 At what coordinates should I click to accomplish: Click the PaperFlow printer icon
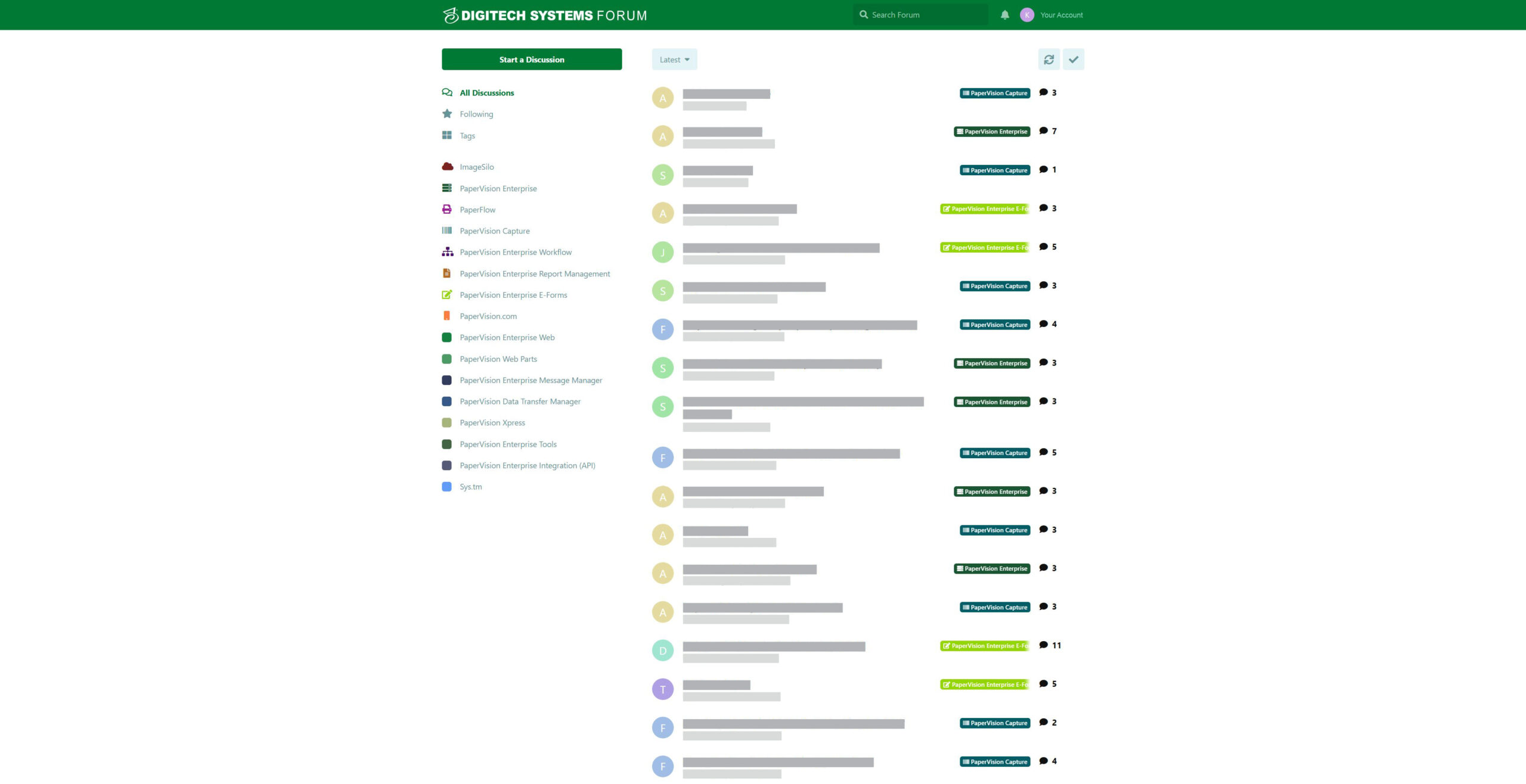point(447,209)
